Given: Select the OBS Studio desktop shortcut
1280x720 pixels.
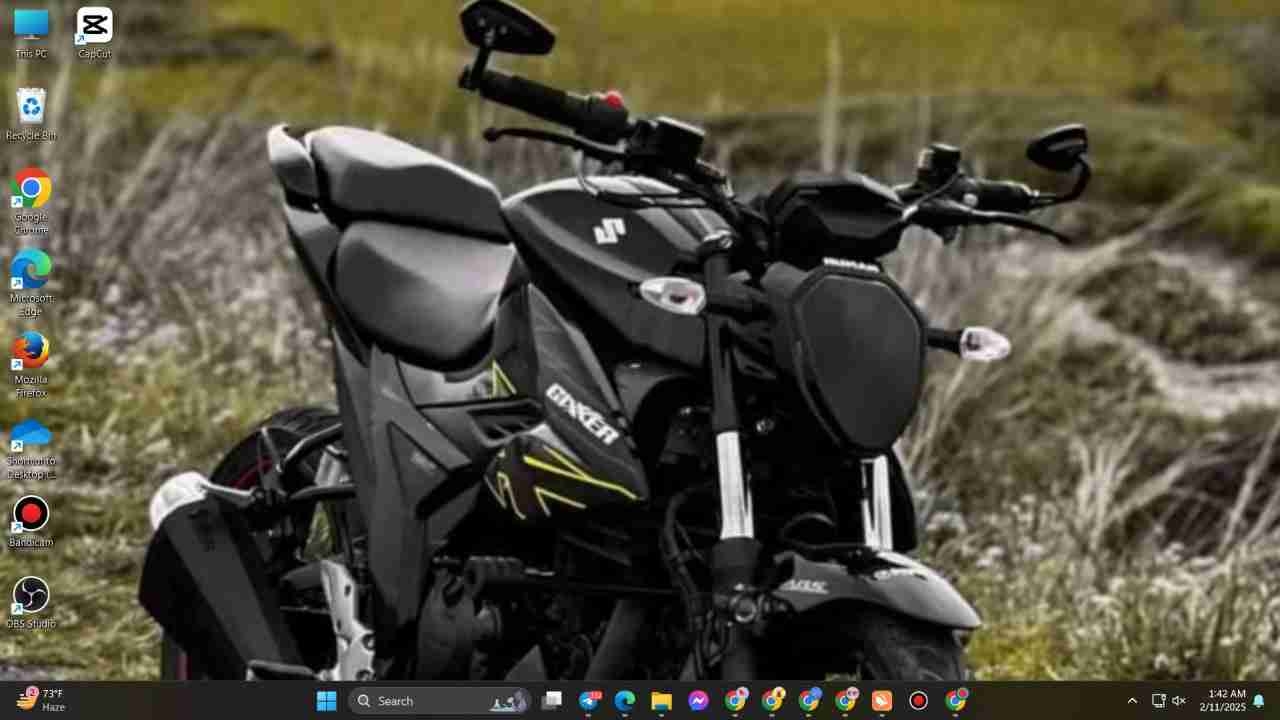Looking at the screenshot, I should tap(31, 604).
